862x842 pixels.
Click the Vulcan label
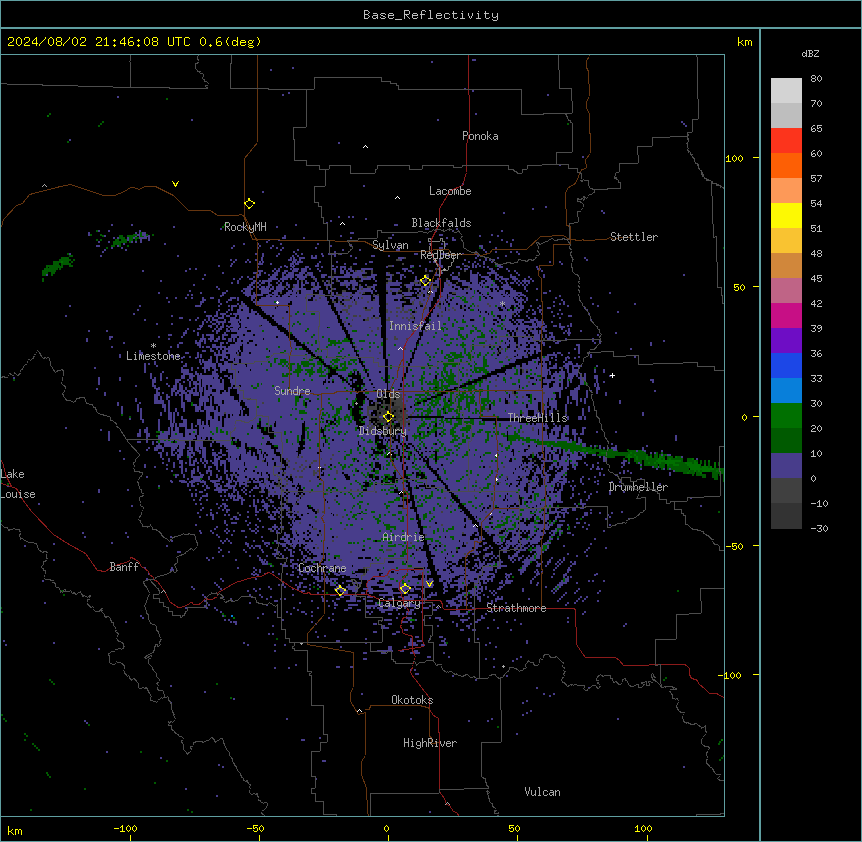point(543,792)
